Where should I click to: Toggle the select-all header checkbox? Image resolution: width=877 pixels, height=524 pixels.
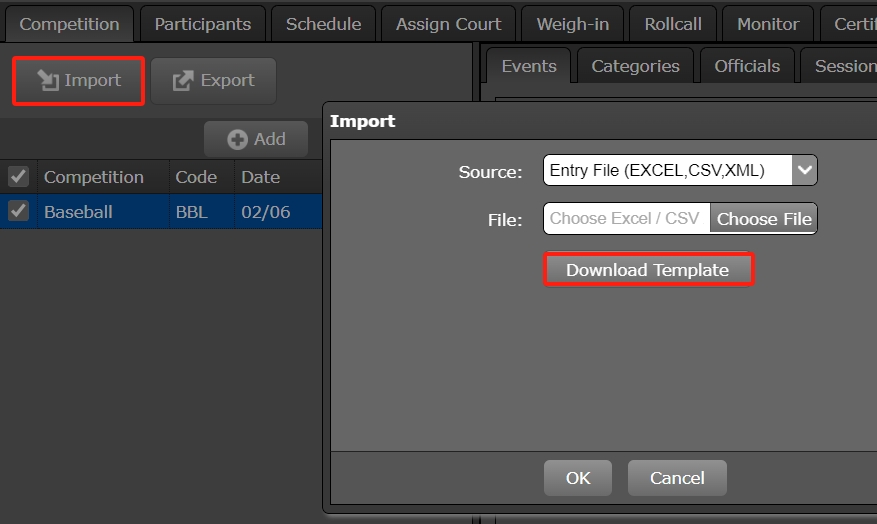pyautogui.click(x=18, y=177)
